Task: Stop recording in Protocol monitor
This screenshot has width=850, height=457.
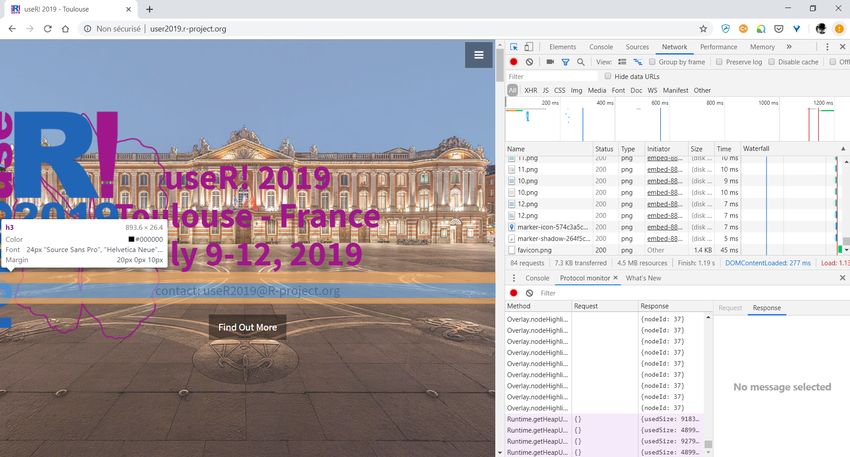Action: (513, 293)
